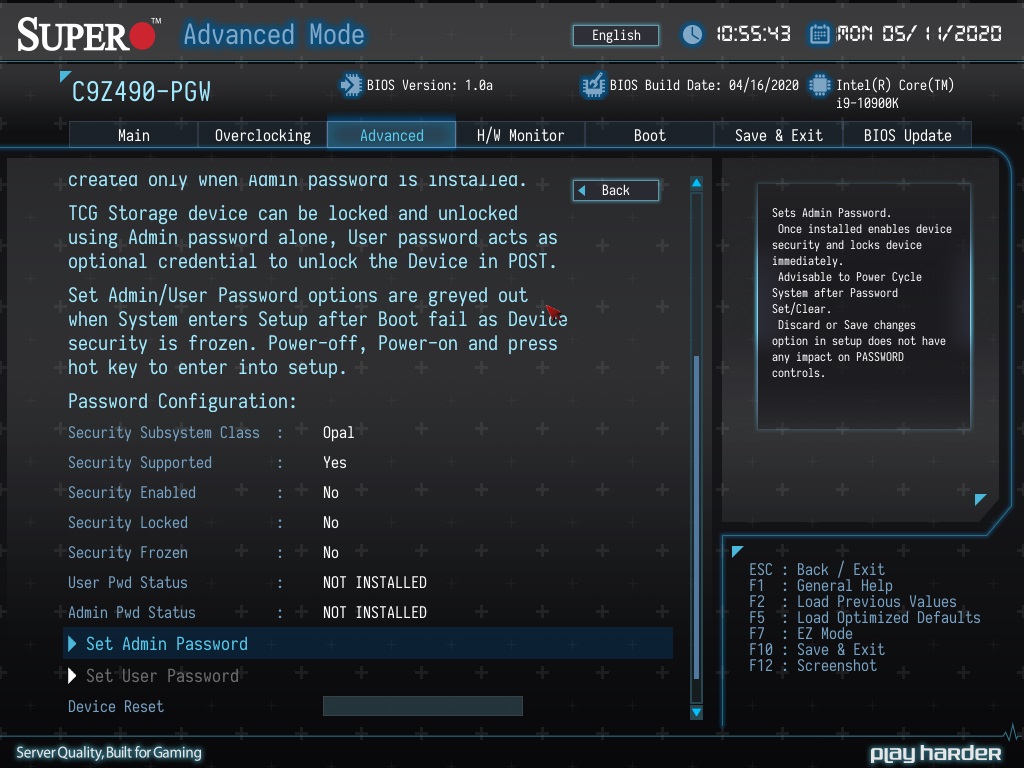Open the H/W Monitor tab
This screenshot has height=768, width=1024.
[520, 135]
